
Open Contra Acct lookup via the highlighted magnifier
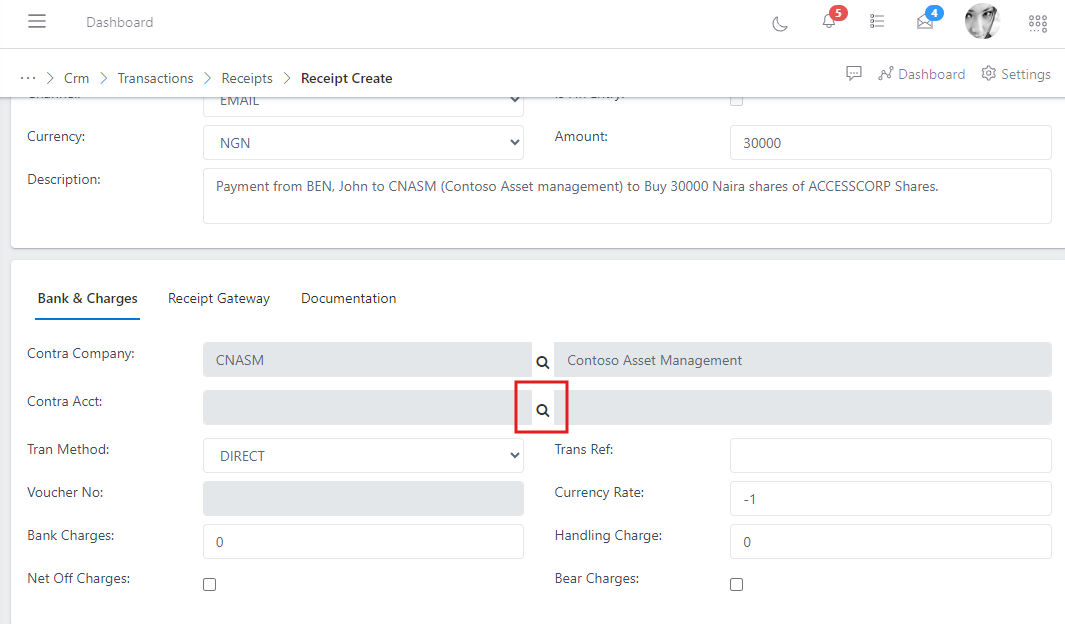click(x=542, y=409)
